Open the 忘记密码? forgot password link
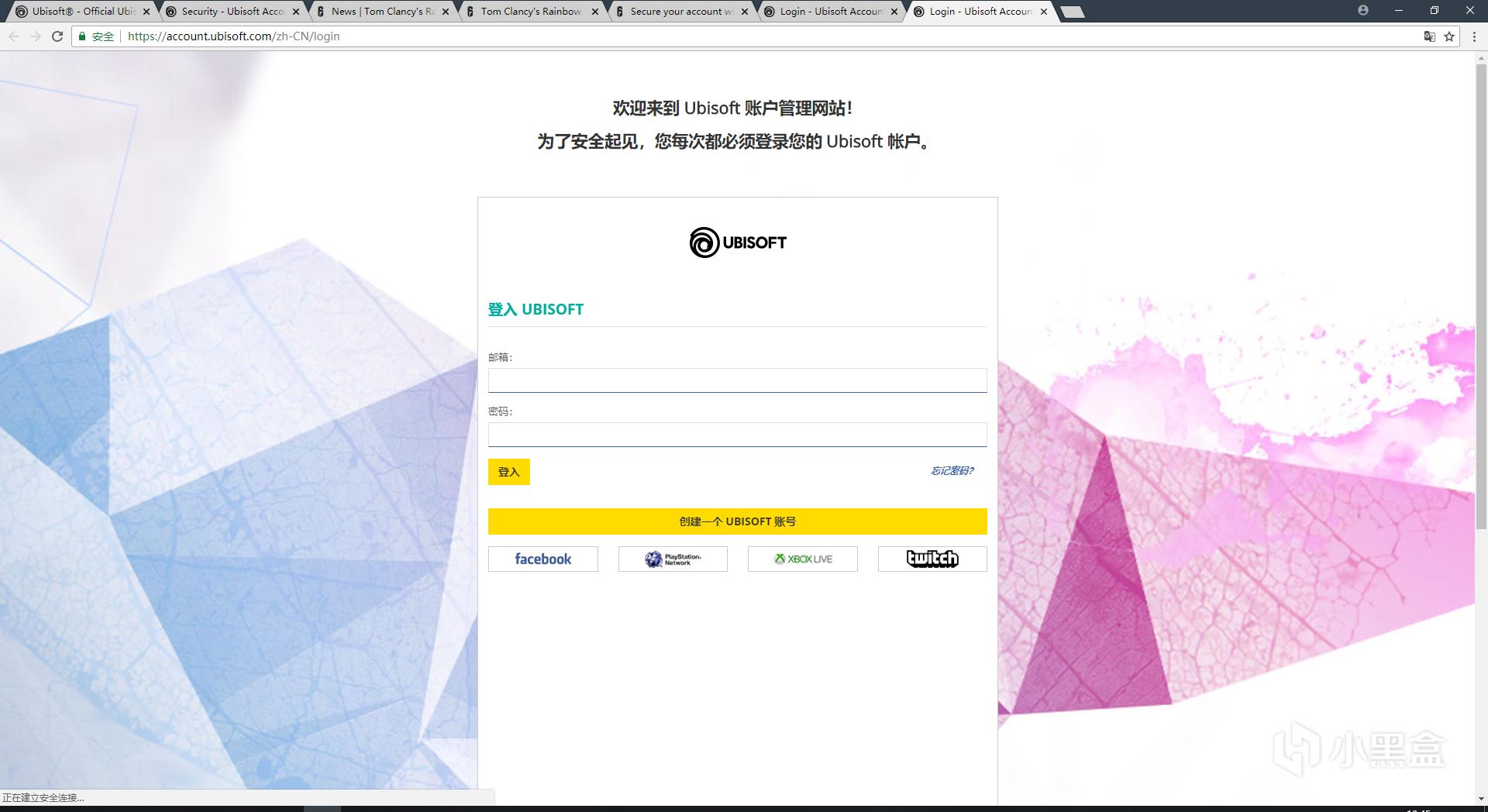Screen dimensions: 1488x812 pyautogui.click(x=952, y=471)
